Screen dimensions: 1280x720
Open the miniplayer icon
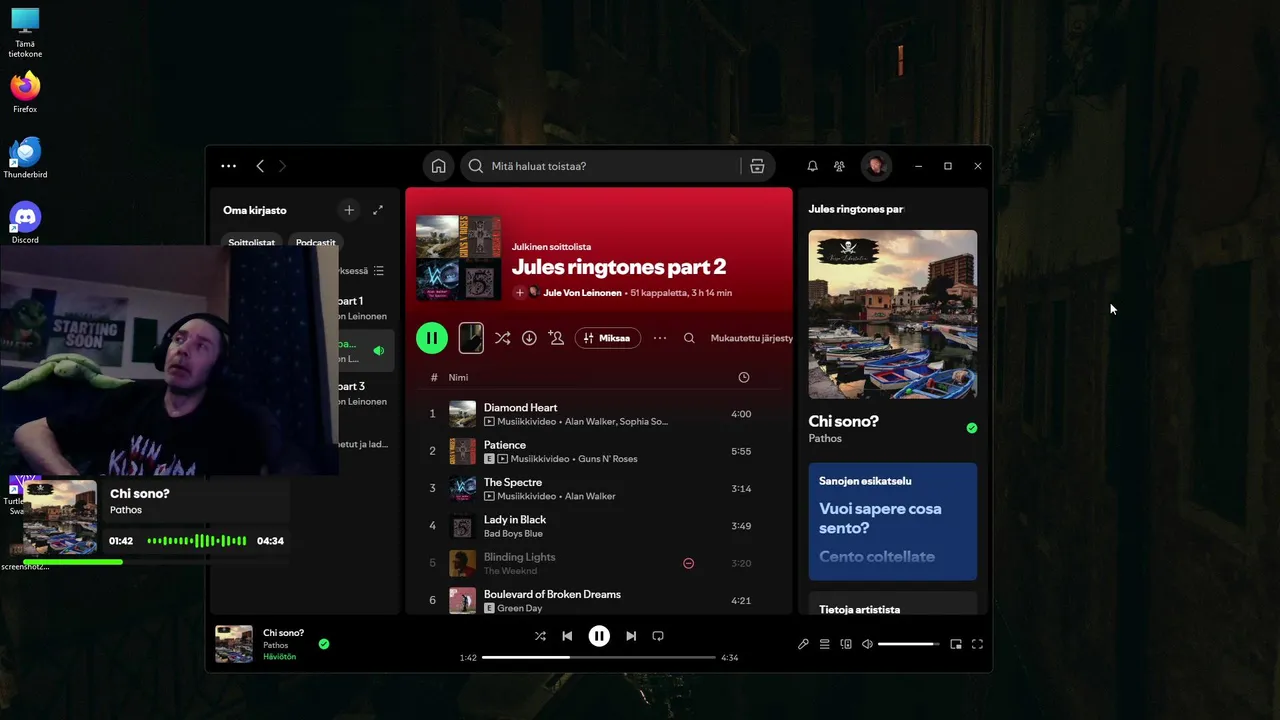click(956, 644)
